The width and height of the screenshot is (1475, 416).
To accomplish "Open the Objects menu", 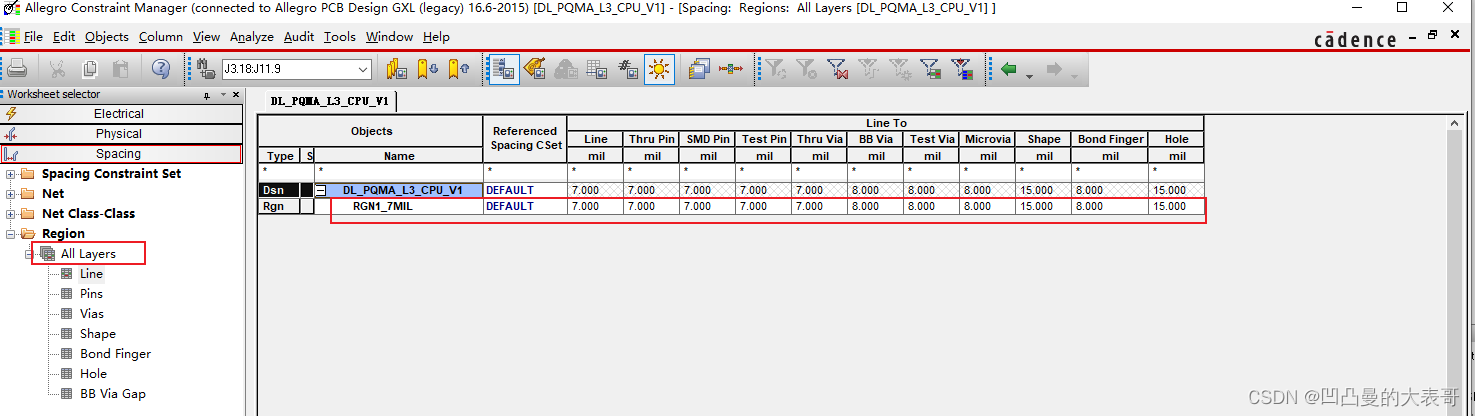I will (107, 37).
